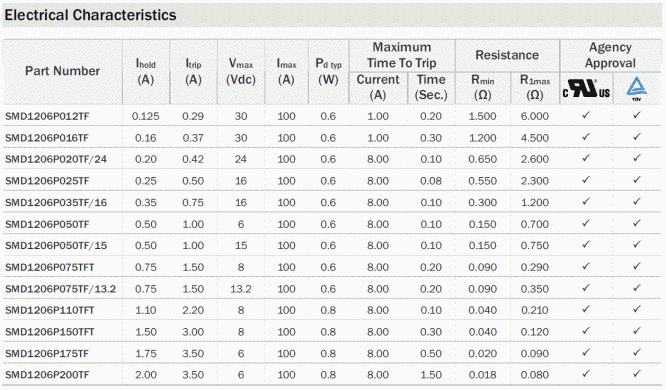Click Rmin value 0.018 for SMD1206P200TF
The width and height of the screenshot is (666, 390).
[483, 375]
